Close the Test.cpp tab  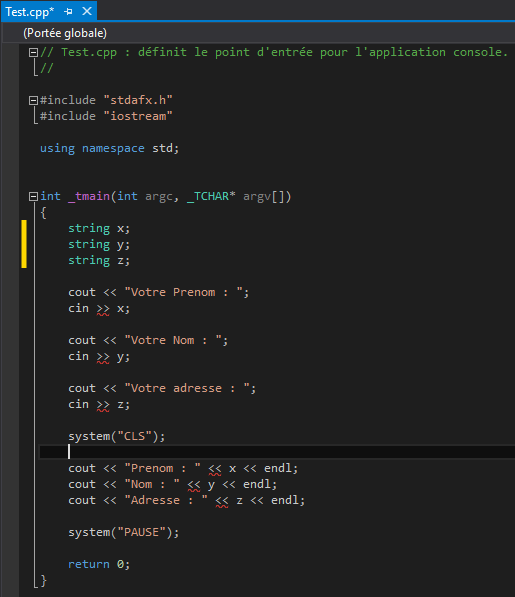(87, 11)
